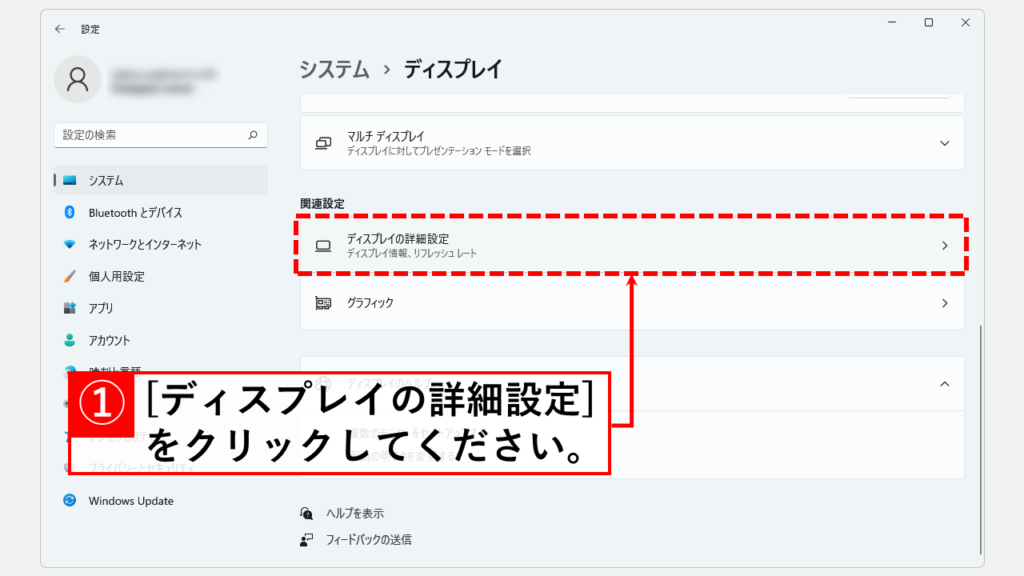The width and height of the screenshot is (1024, 576).
Task: Click the システム breadcrumb in page title
Action: tap(334, 70)
